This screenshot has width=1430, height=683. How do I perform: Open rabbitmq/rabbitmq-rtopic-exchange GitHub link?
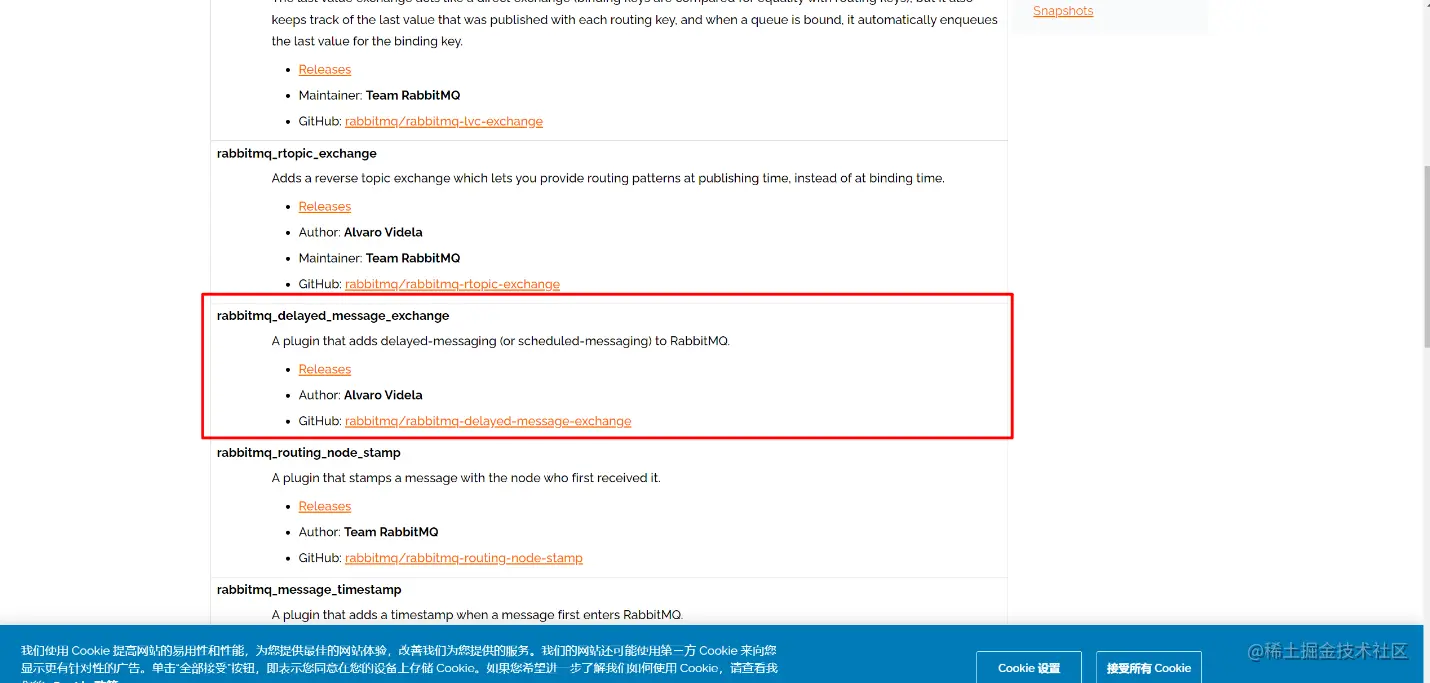point(452,284)
